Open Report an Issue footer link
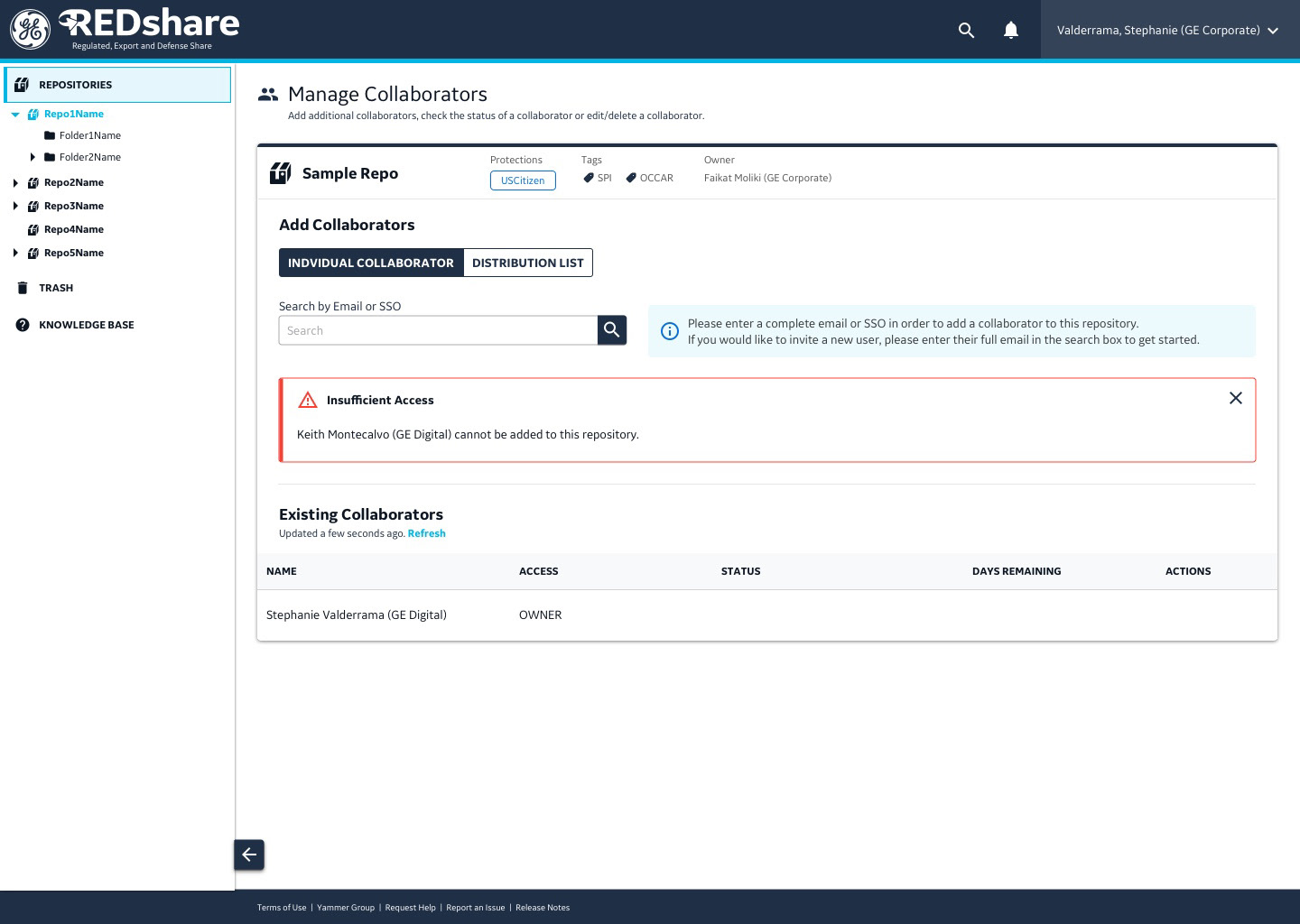 click(476, 908)
